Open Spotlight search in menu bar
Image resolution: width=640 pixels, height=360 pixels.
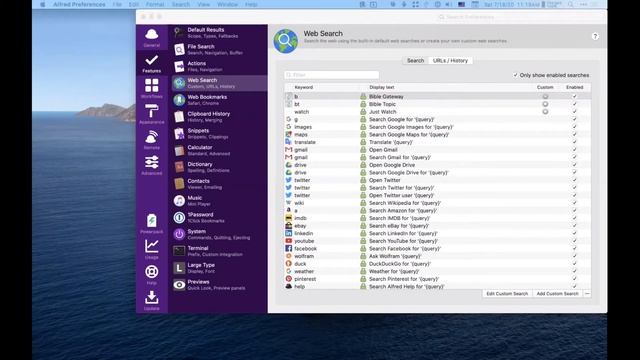(x=571, y=4)
